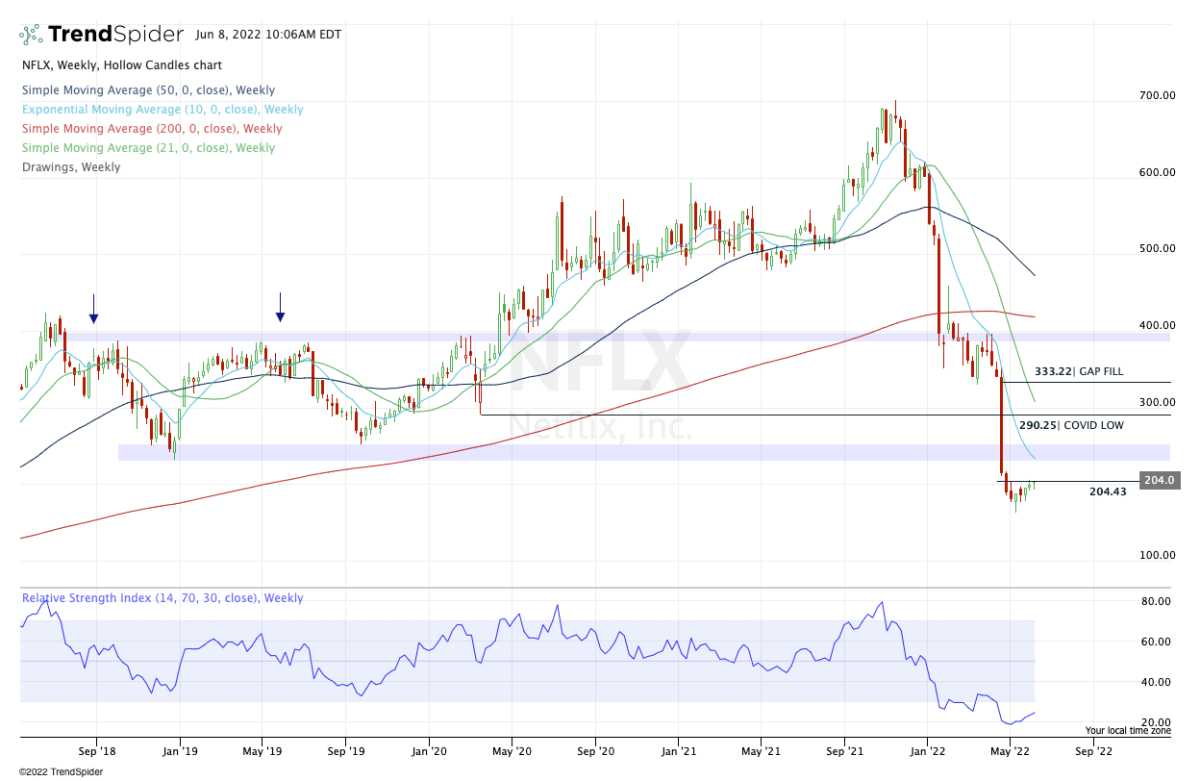Open the Drawings, Weekly legend entry
Image resolution: width=1200 pixels, height=781 pixels.
70,167
